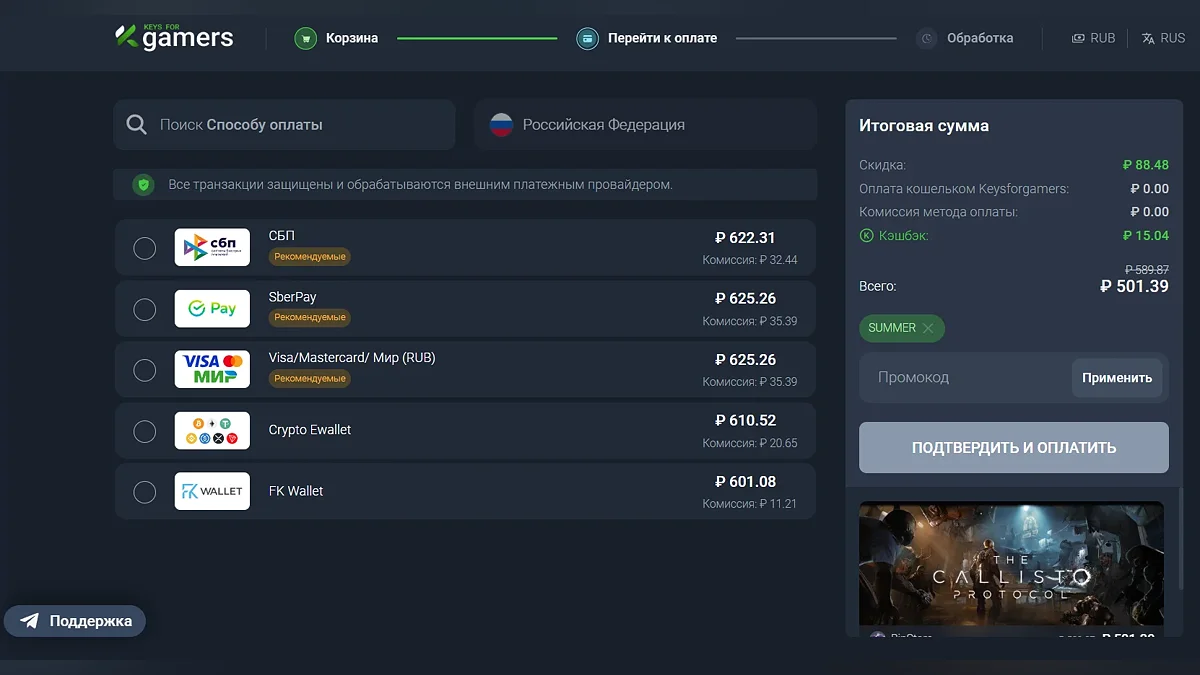Click the Комиссия: ₽ 20.65 text

[750, 443]
